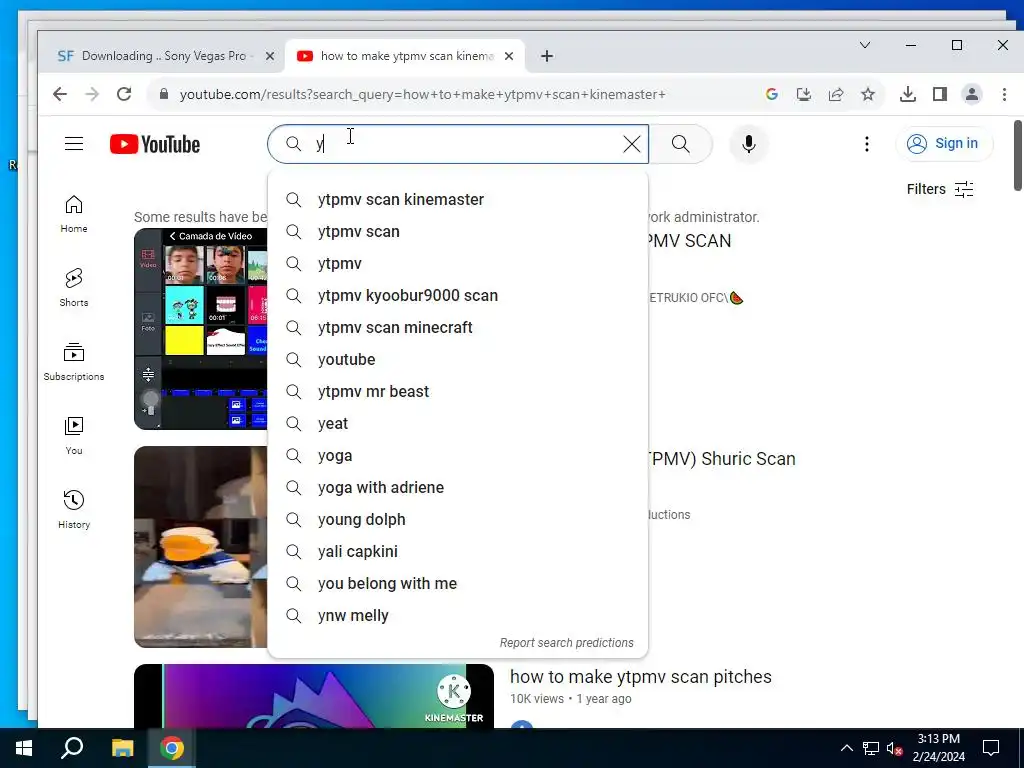Screen dimensions: 1024x768
Task: Open Windows Start menu
Action: point(24,748)
